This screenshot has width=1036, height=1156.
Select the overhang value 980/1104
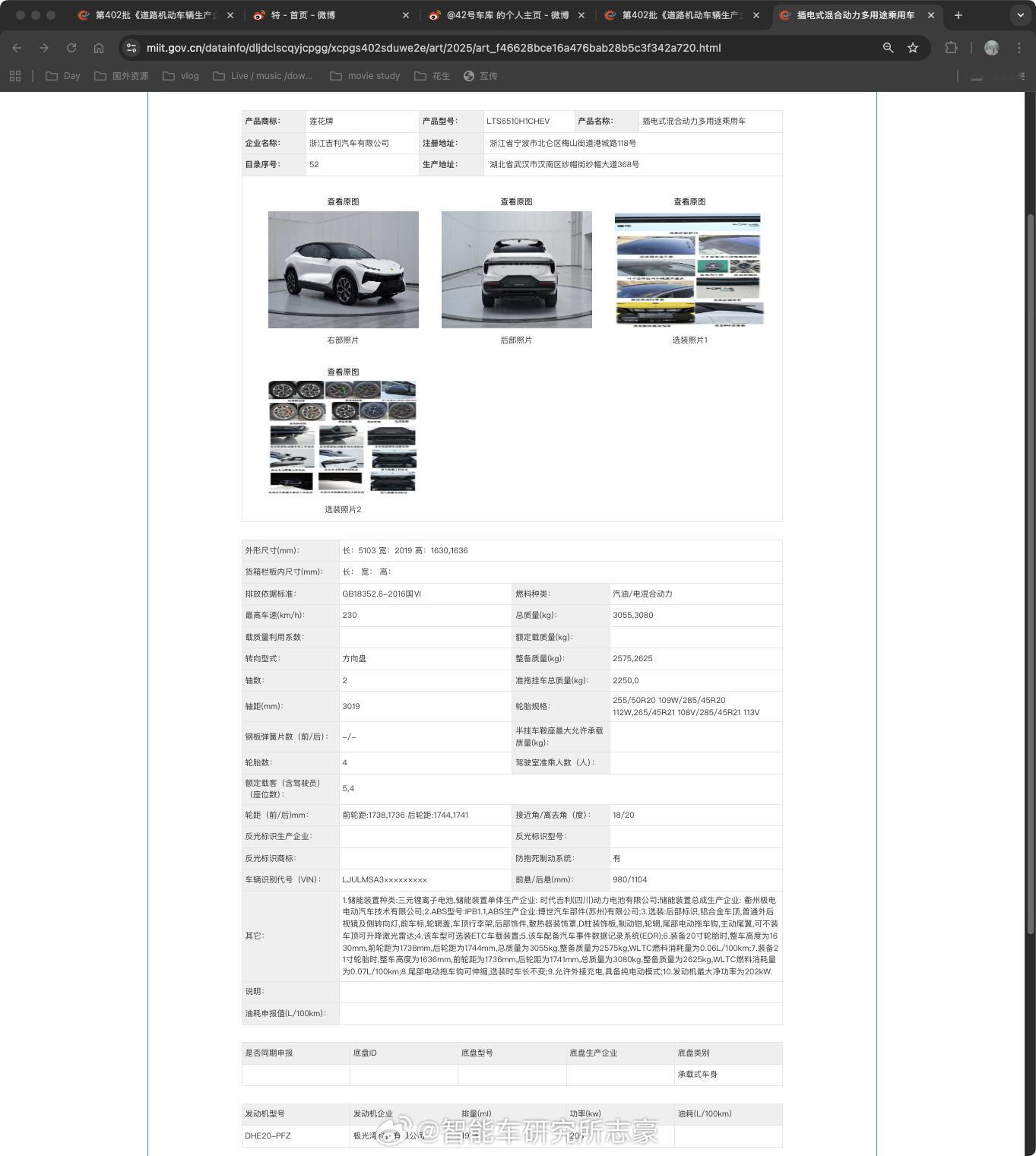[x=630, y=880]
